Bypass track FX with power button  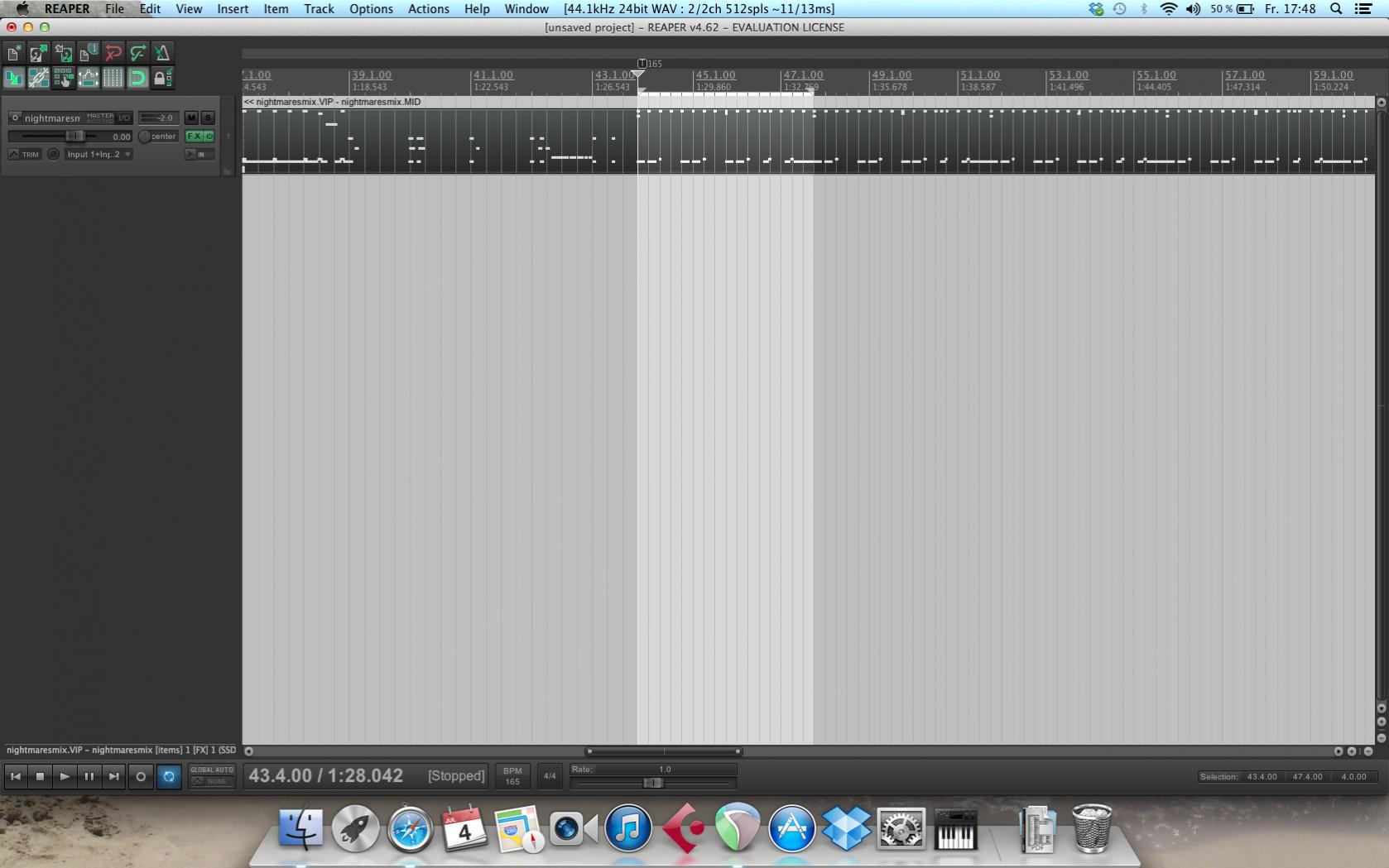pos(209,137)
